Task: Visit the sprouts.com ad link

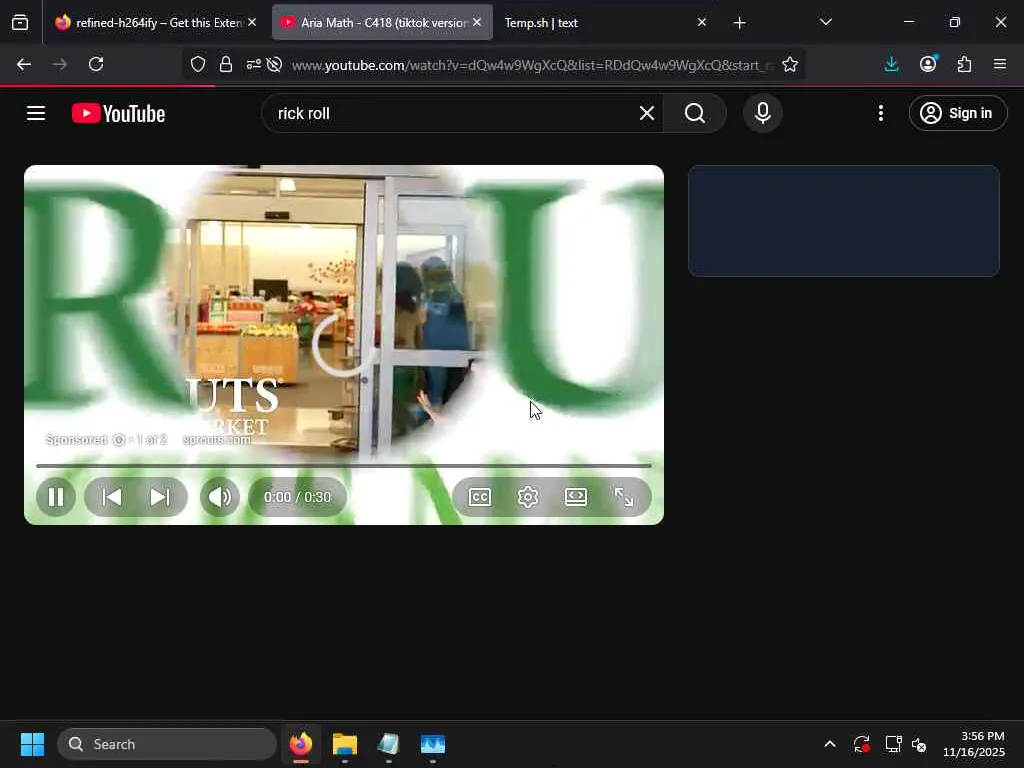Action: click(216, 440)
